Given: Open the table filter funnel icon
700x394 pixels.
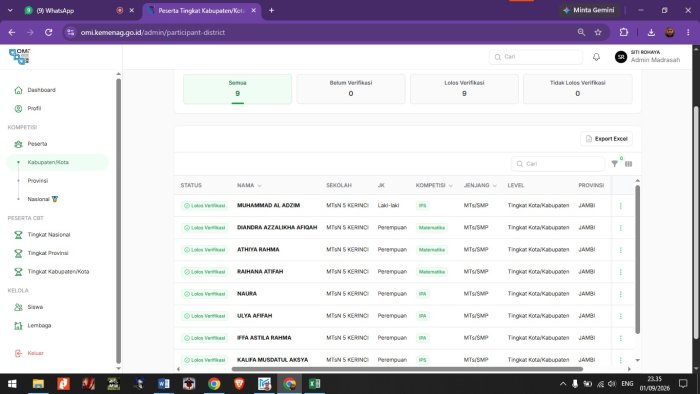Looking at the screenshot, I should click(615, 164).
